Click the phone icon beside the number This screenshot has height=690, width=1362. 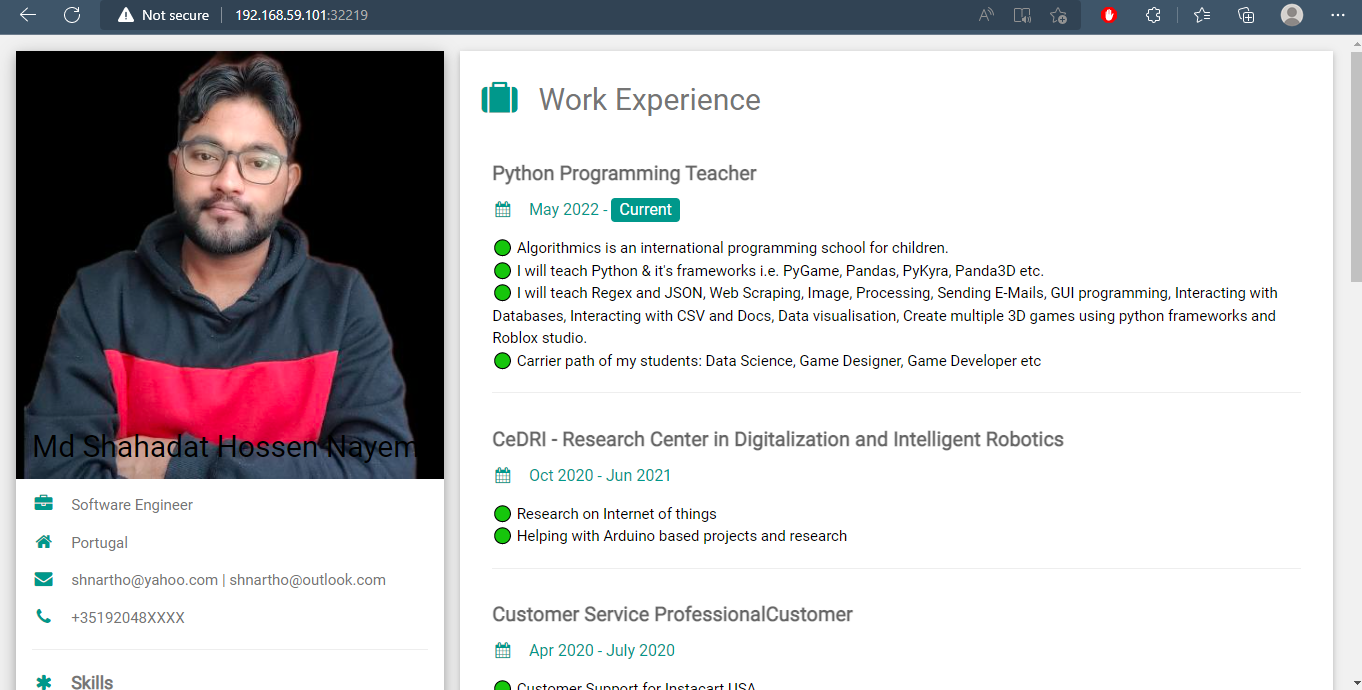point(43,617)
